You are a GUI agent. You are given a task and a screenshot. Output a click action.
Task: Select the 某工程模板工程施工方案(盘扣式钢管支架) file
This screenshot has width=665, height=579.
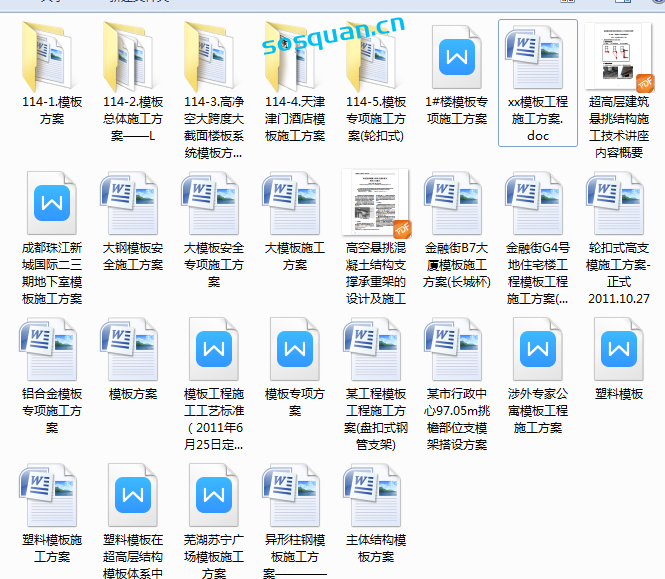tap(376, 348)
